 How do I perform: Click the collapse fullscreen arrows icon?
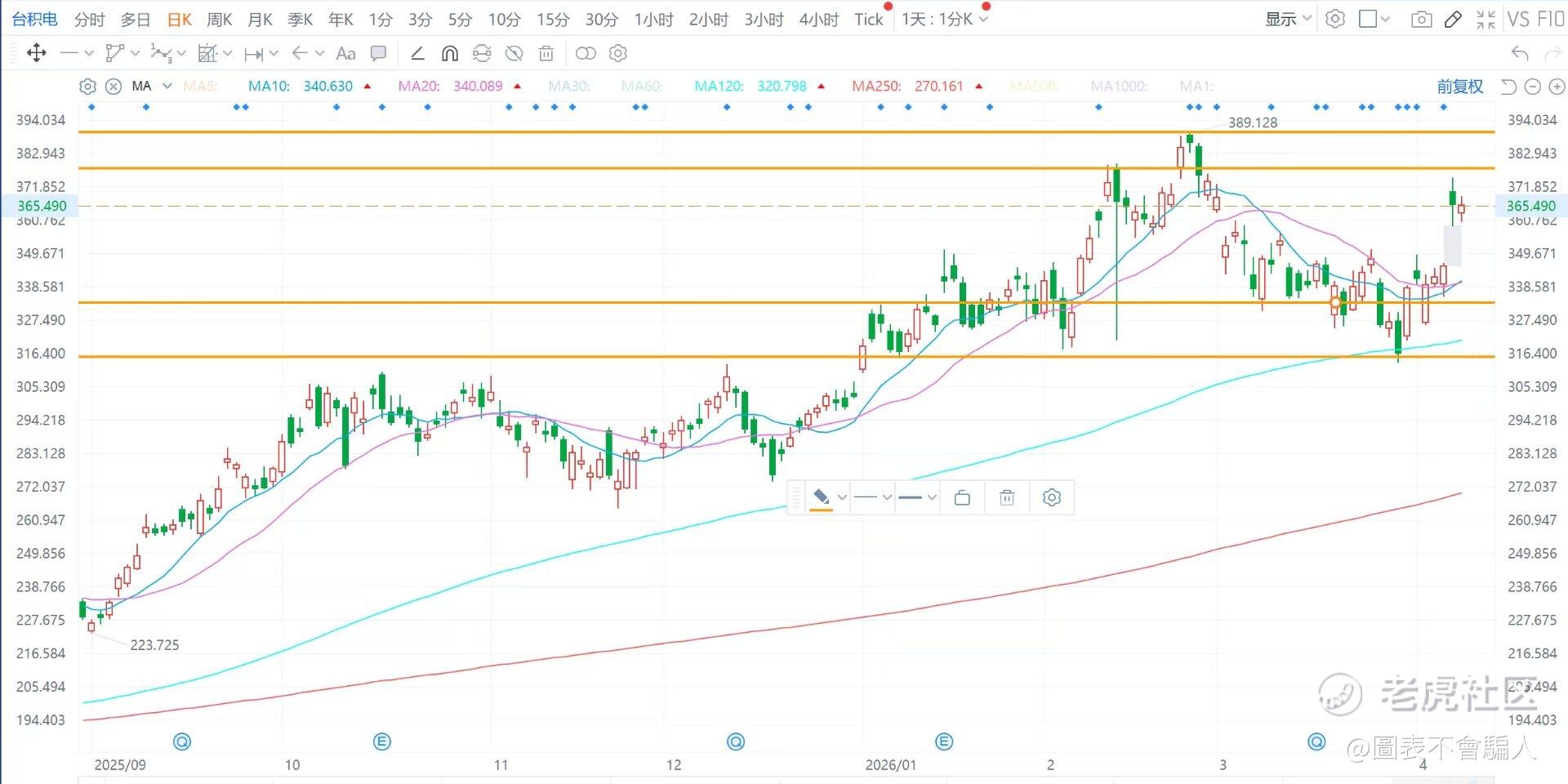pos(1486,20)
